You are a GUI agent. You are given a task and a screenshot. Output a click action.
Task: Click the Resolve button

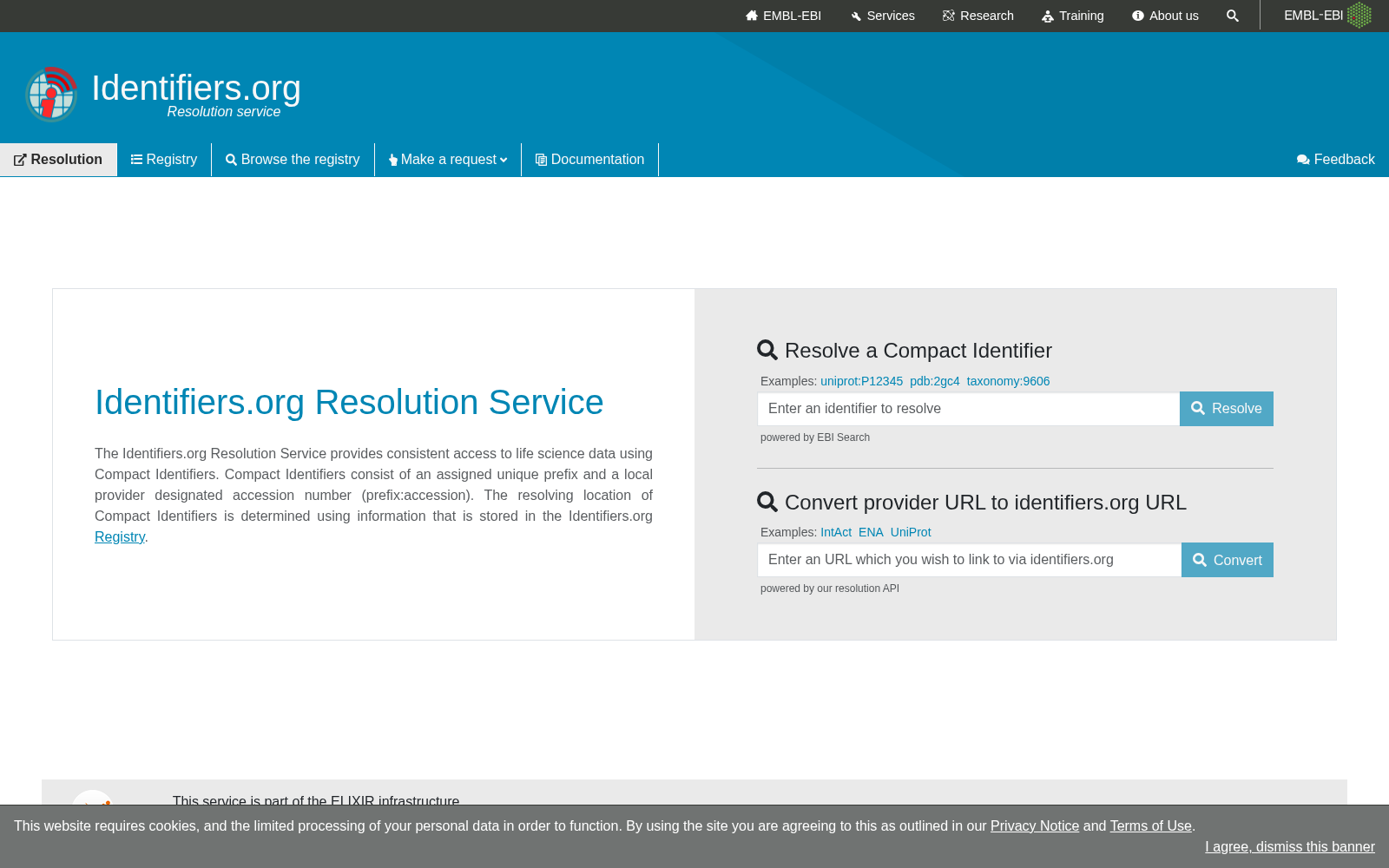point(1227,409)
